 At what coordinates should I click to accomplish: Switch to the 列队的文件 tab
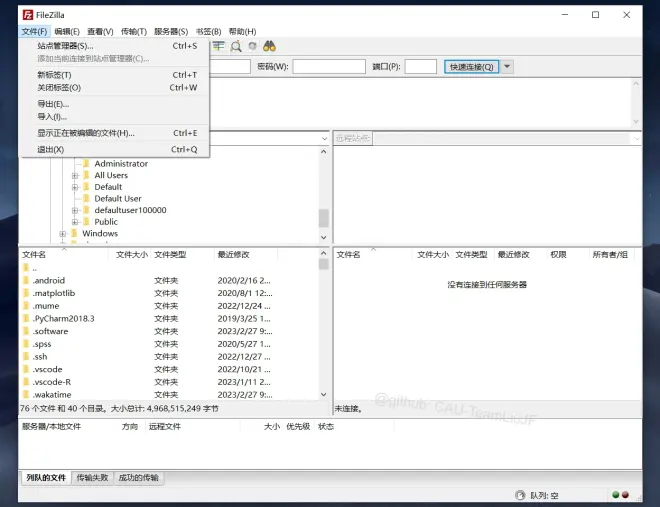[46, 478]
